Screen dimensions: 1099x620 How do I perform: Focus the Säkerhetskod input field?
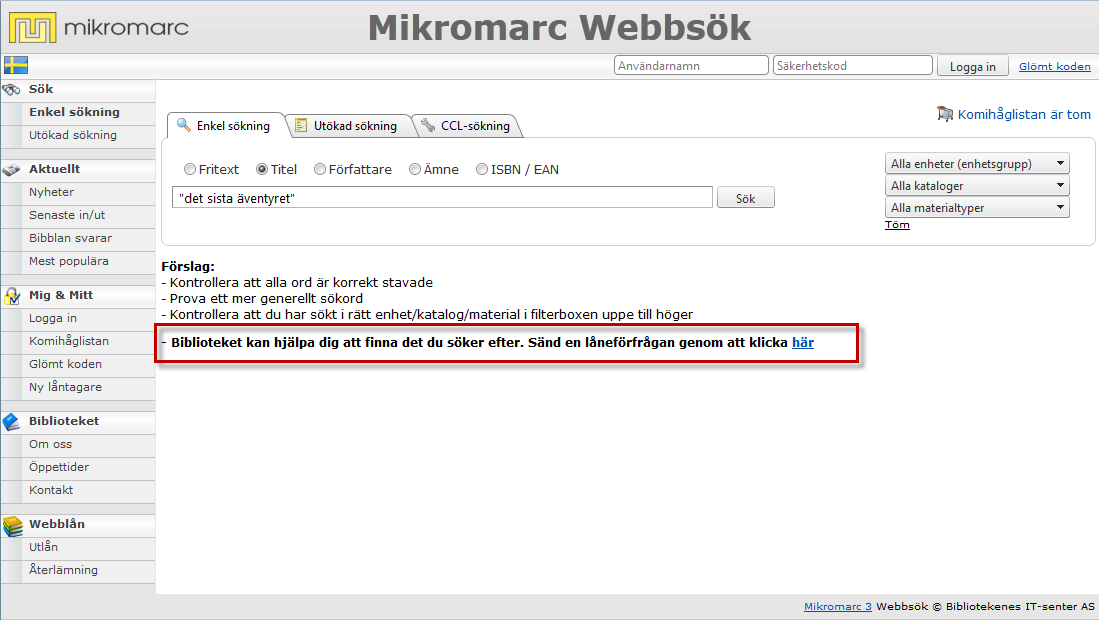coord(852,65)
